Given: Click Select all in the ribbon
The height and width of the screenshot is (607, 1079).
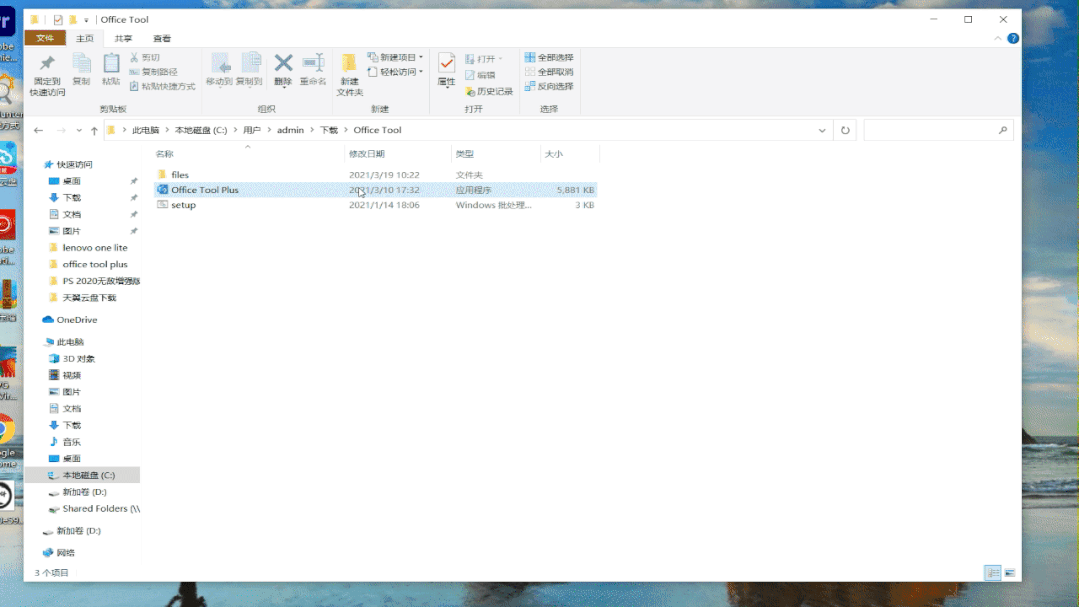Looking at the screenshot, I should click(x=549, y=57).
